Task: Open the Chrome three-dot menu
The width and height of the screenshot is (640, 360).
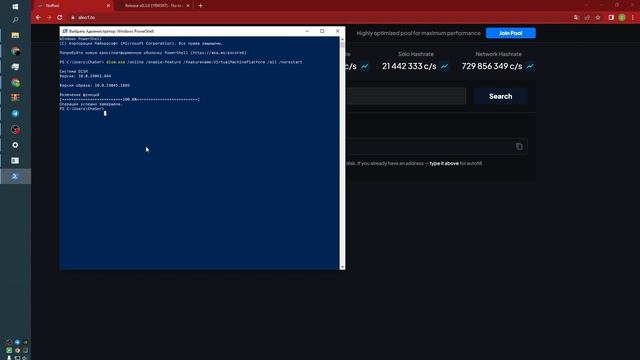Action: [633, 18]
